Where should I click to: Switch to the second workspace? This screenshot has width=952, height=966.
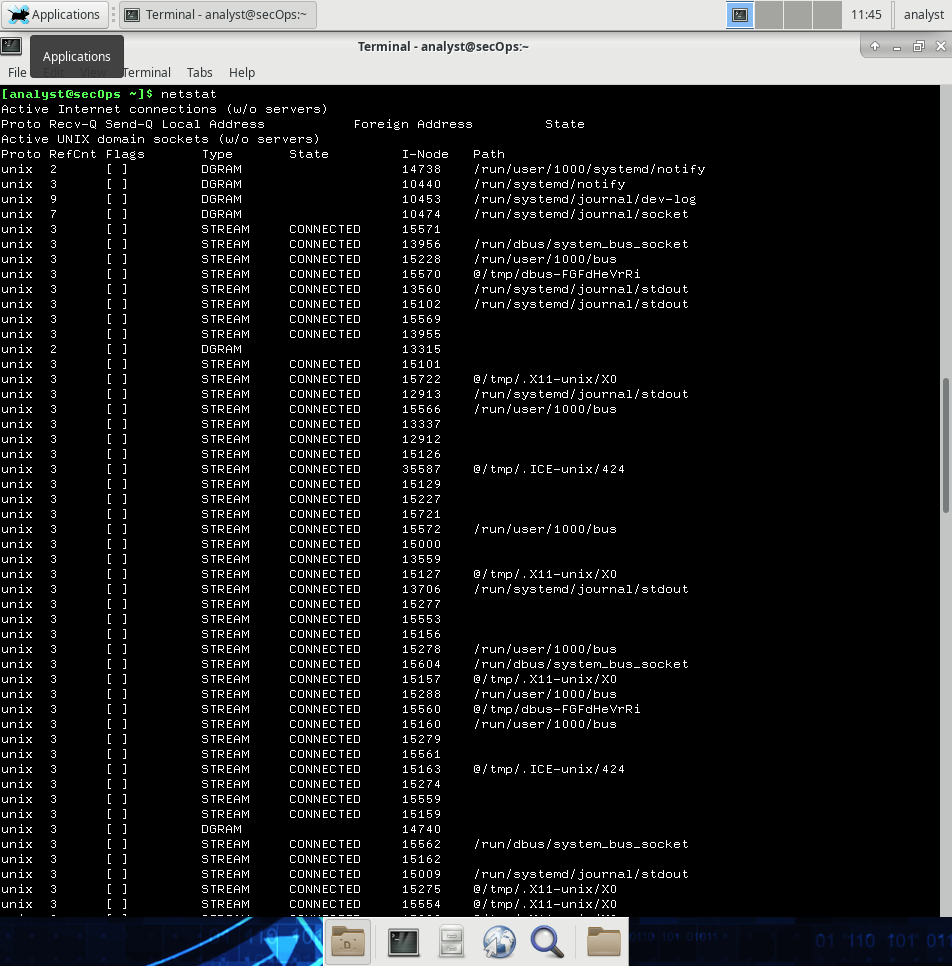coord(769,14)
